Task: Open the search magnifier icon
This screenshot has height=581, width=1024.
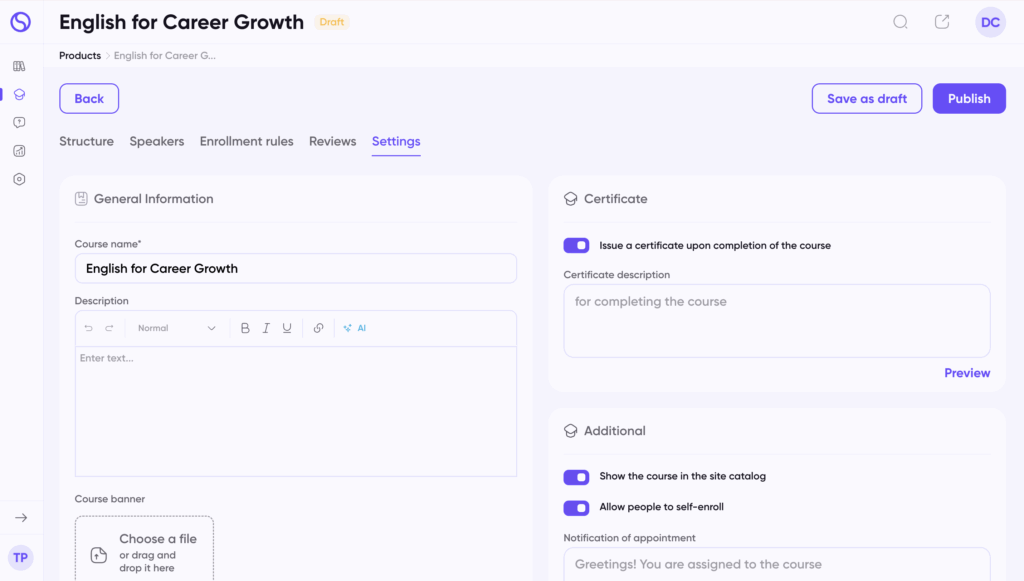Action: click(x=901, y=22)
